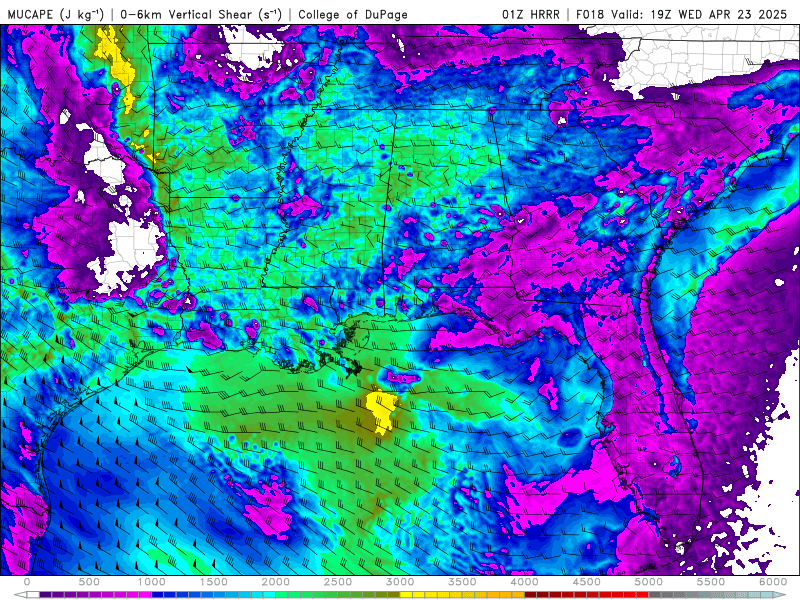Click the 4500 colorbar label
This screenshot has width=800, height=600.
coord(587,582)
